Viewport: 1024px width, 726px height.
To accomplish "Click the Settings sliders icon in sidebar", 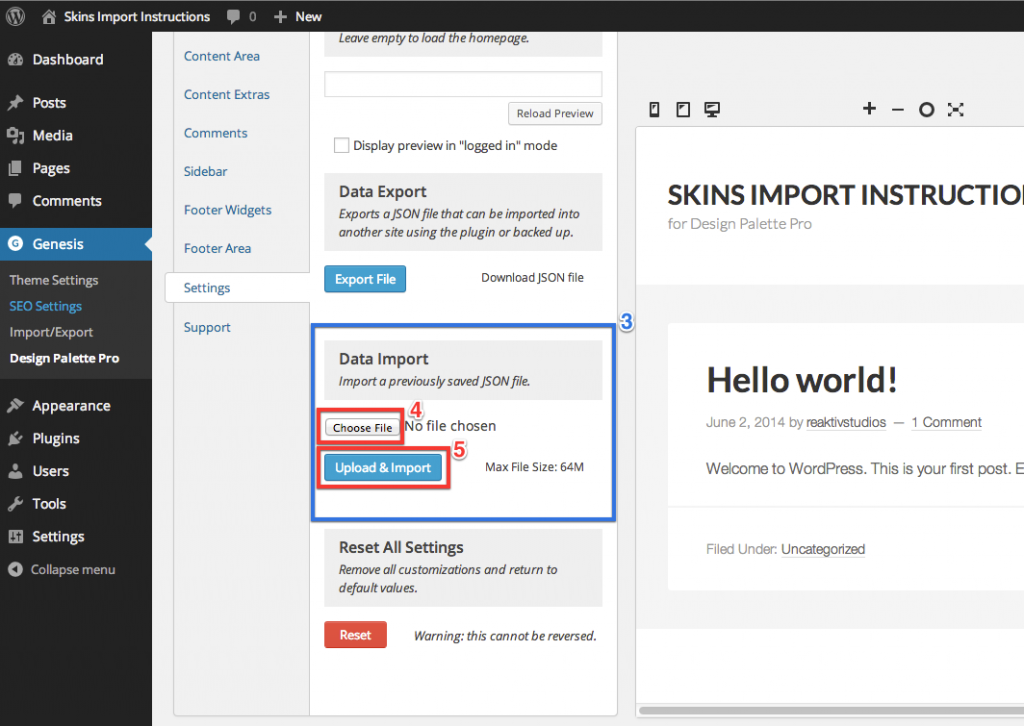I will [16, 536].
